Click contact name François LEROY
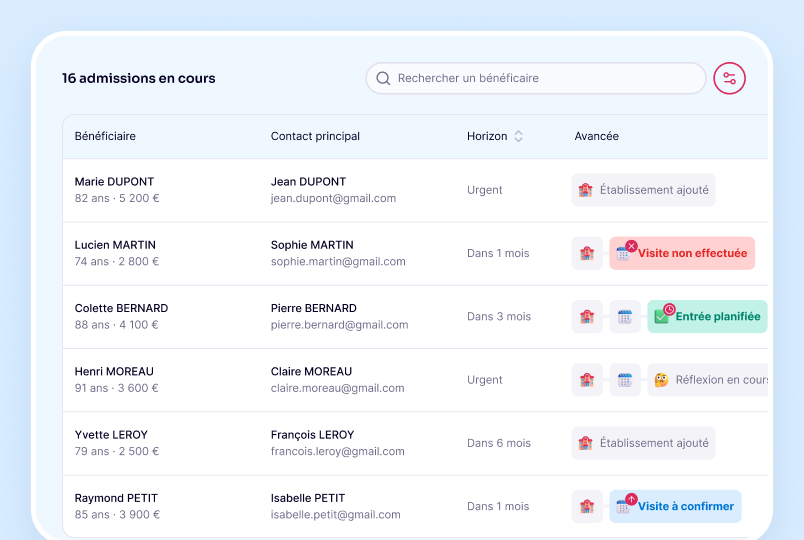The width and height of the screenshot is (804, 540). (312, 435)
